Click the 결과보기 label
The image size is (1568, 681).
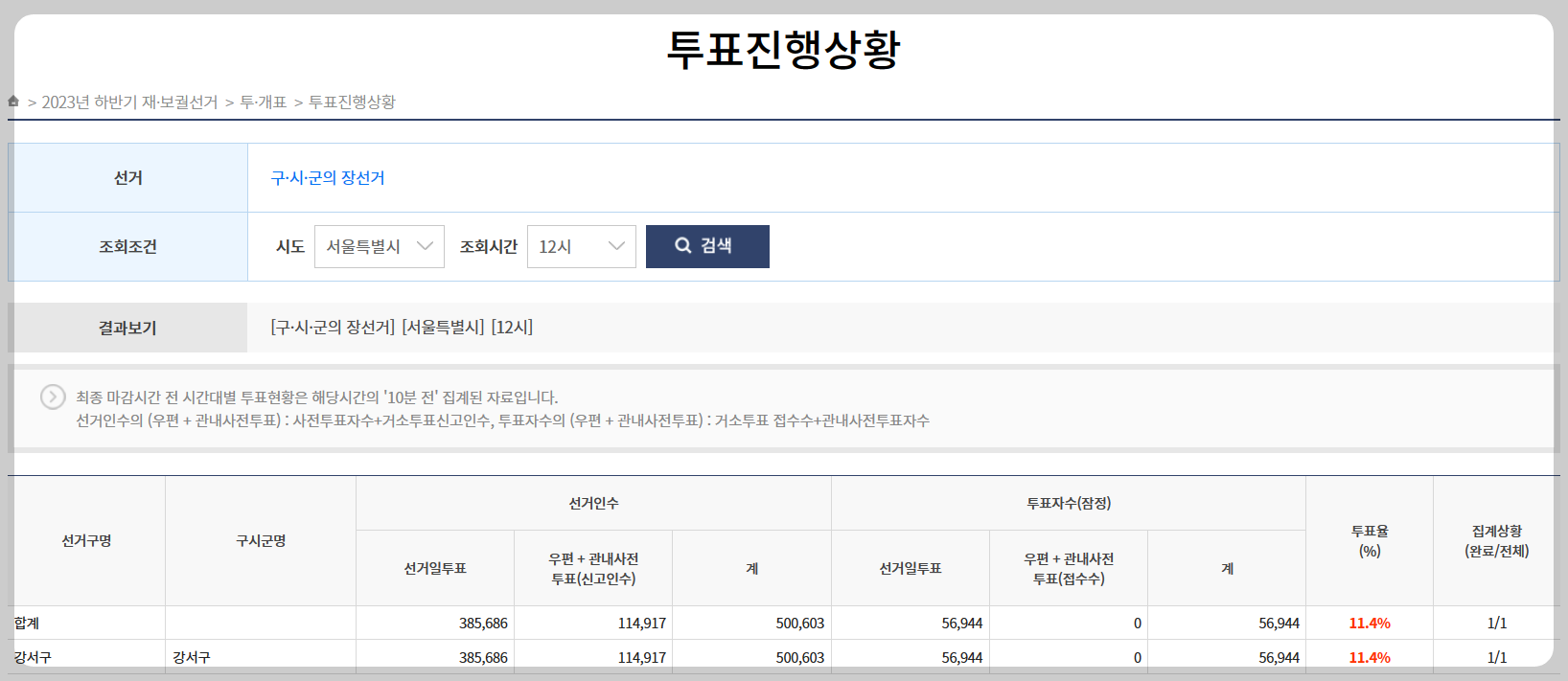click(127, 328)
